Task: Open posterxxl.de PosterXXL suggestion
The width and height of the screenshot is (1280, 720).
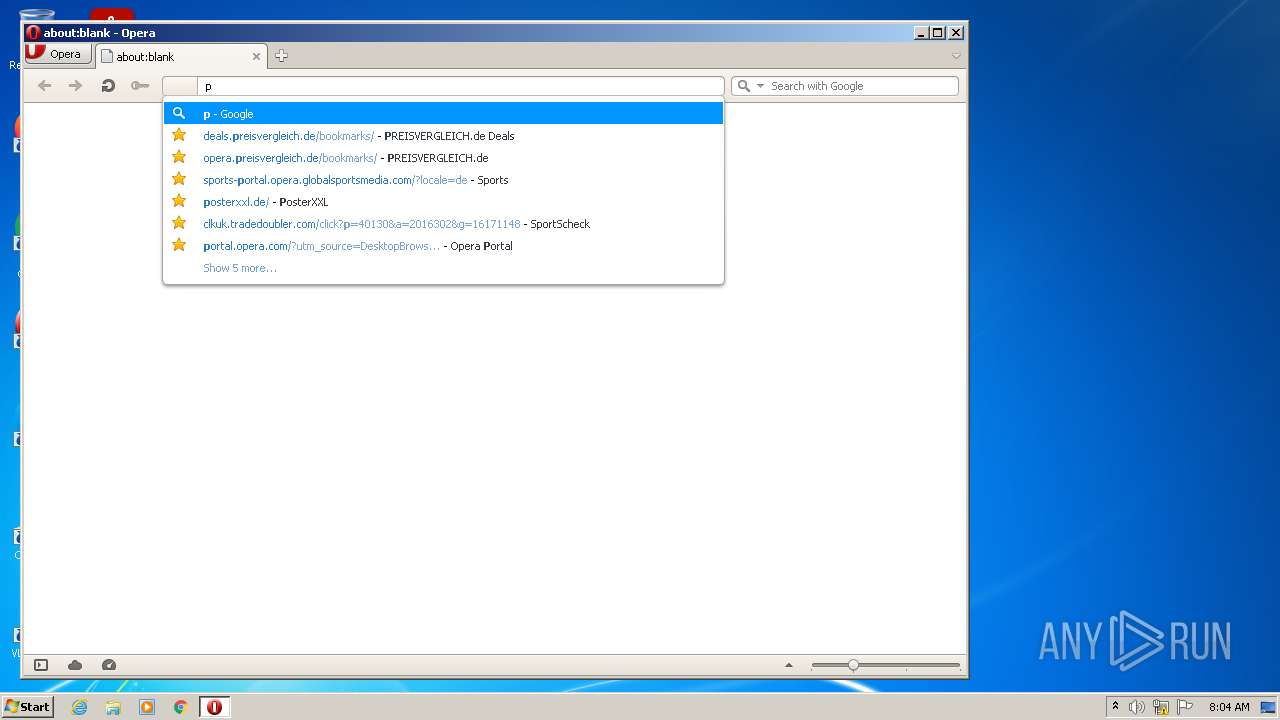Action: pos(443,202)
